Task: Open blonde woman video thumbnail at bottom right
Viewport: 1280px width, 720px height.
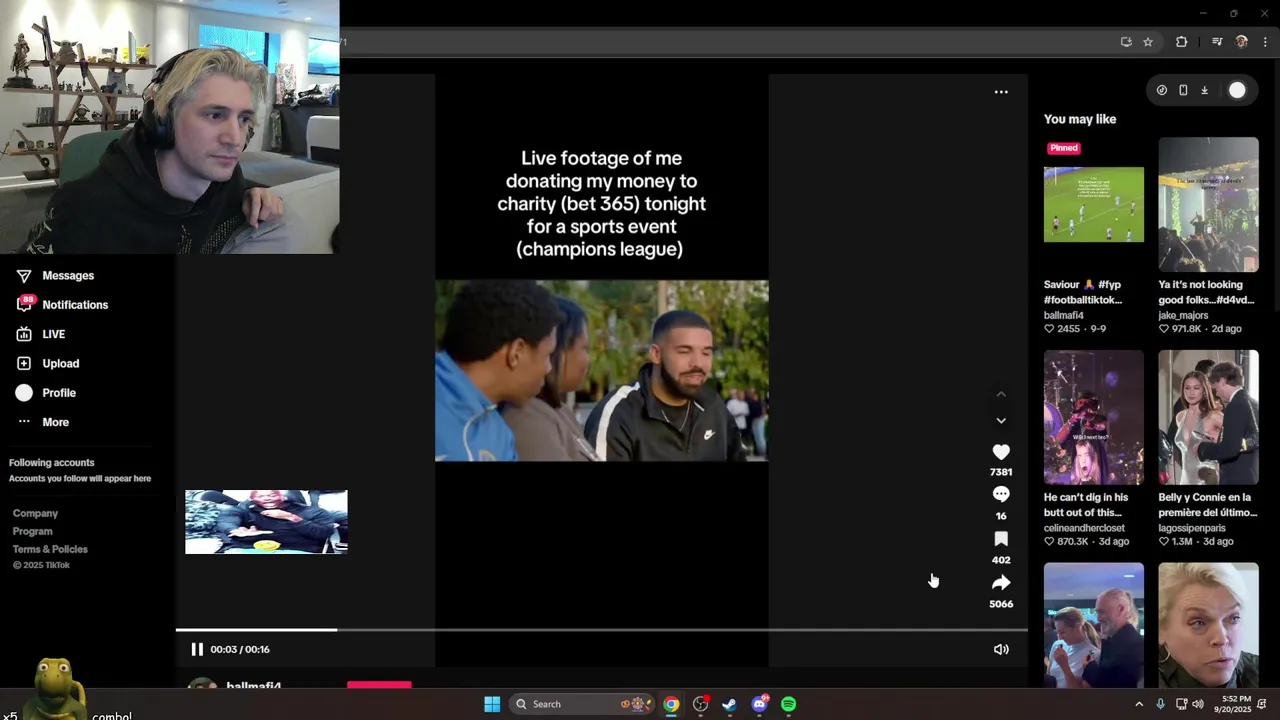Action: click(1208, 624)
